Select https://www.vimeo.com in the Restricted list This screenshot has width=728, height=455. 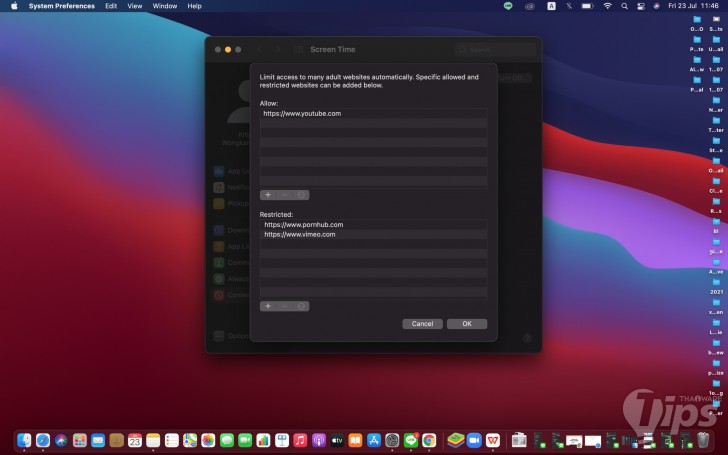pos(373,234)
